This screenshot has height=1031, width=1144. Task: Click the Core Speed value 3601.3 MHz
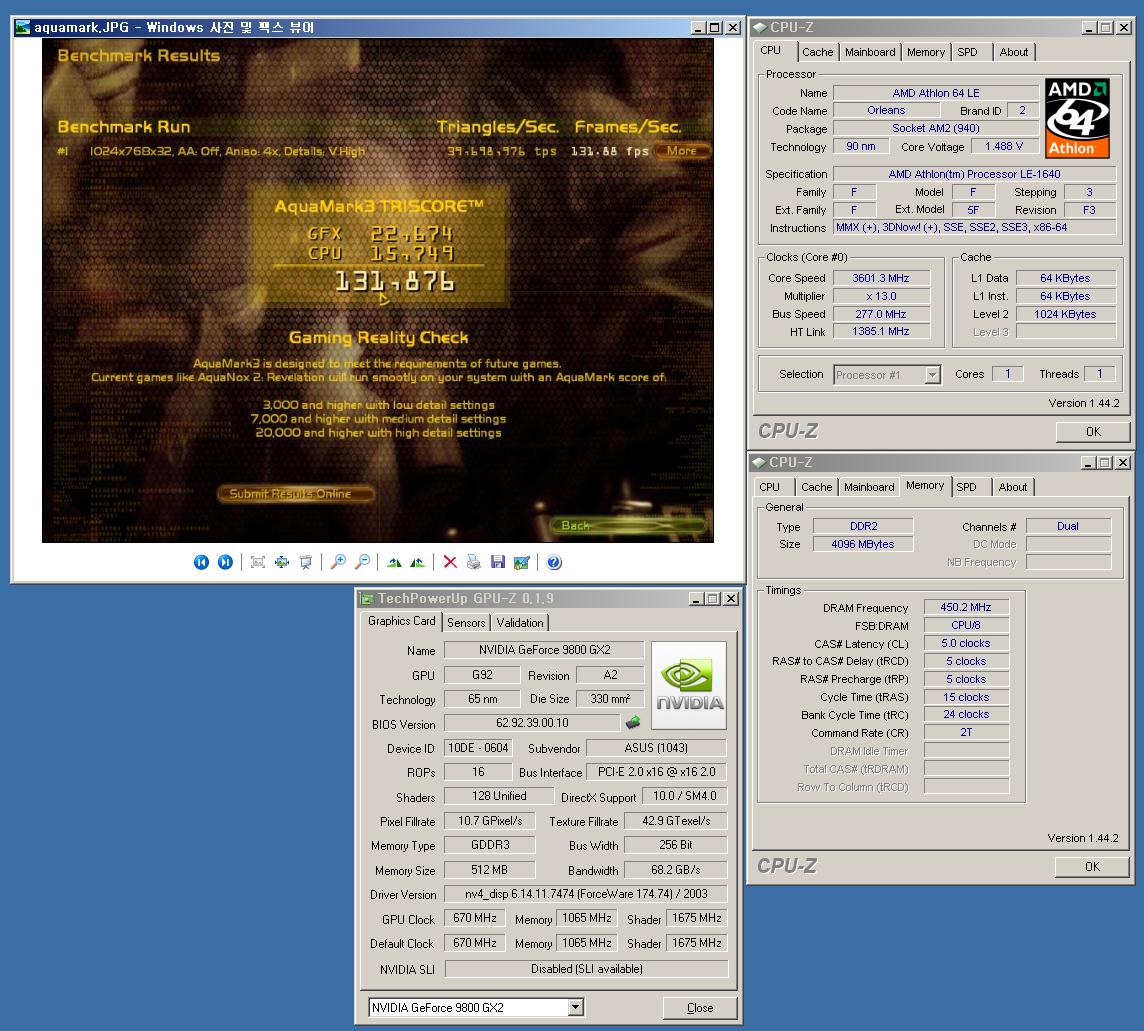tap(881, 278)
